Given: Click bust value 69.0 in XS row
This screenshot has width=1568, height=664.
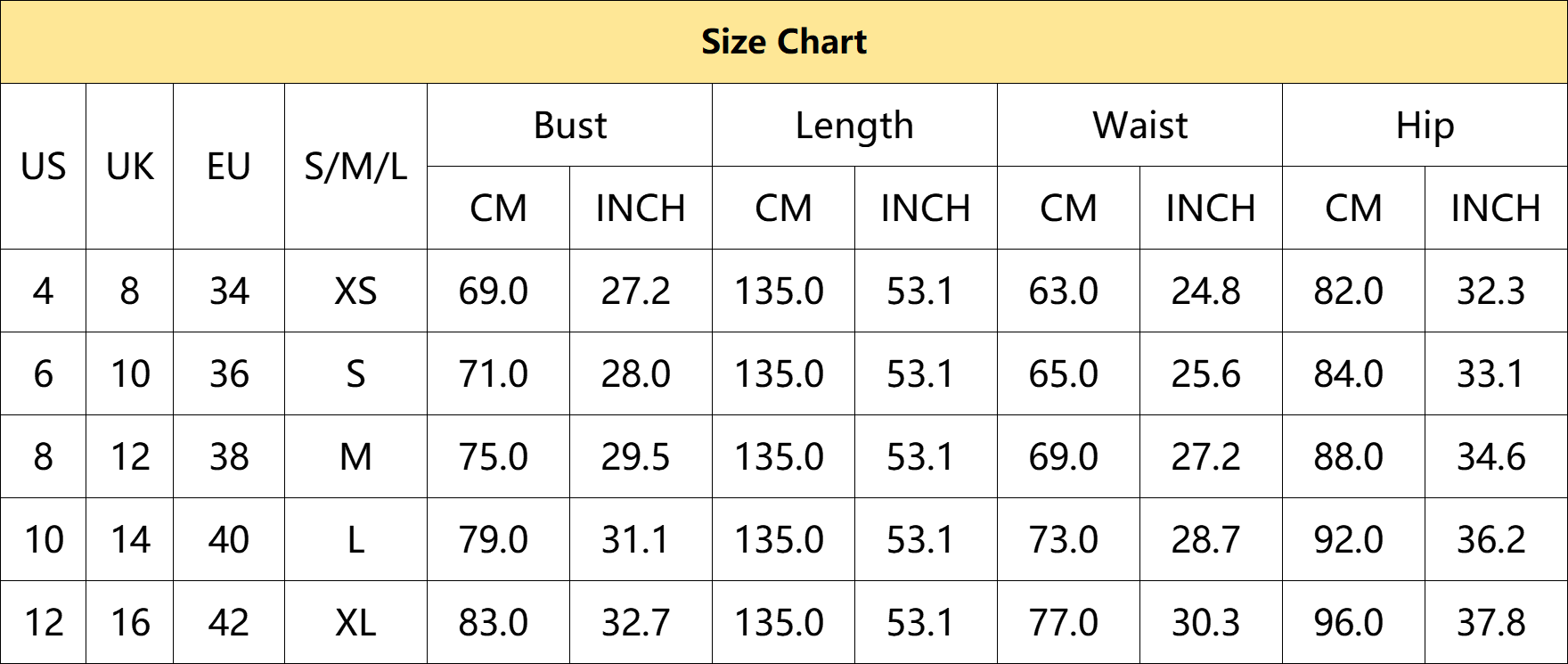Looking at the screenshot, I should tap(494, 291).
